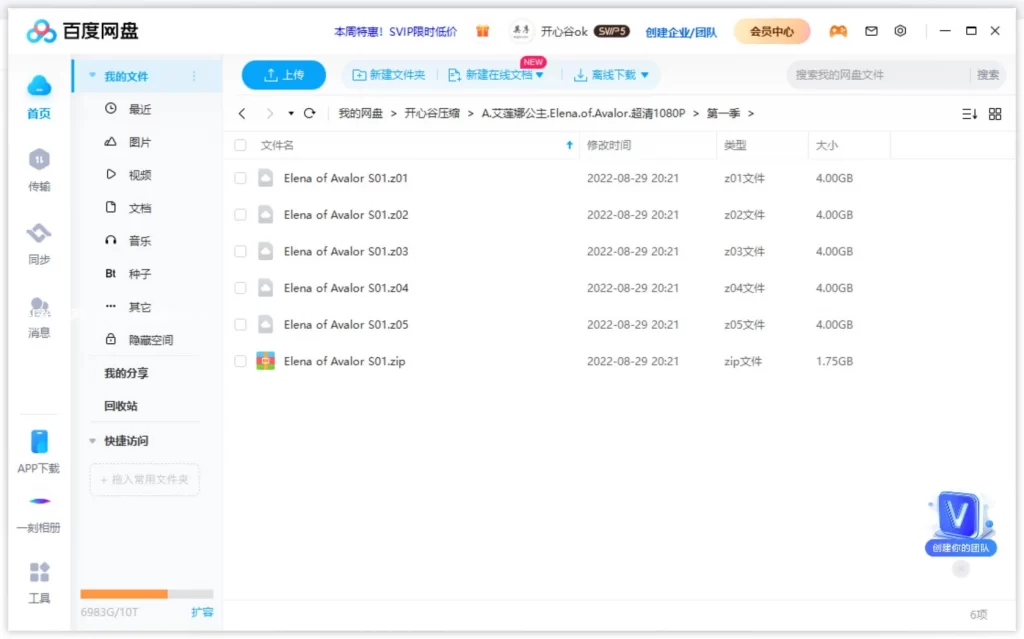The height and width of the screenshot is (639, 1024).
Task: Open the APP下载 download page
Action: point(39,451)
